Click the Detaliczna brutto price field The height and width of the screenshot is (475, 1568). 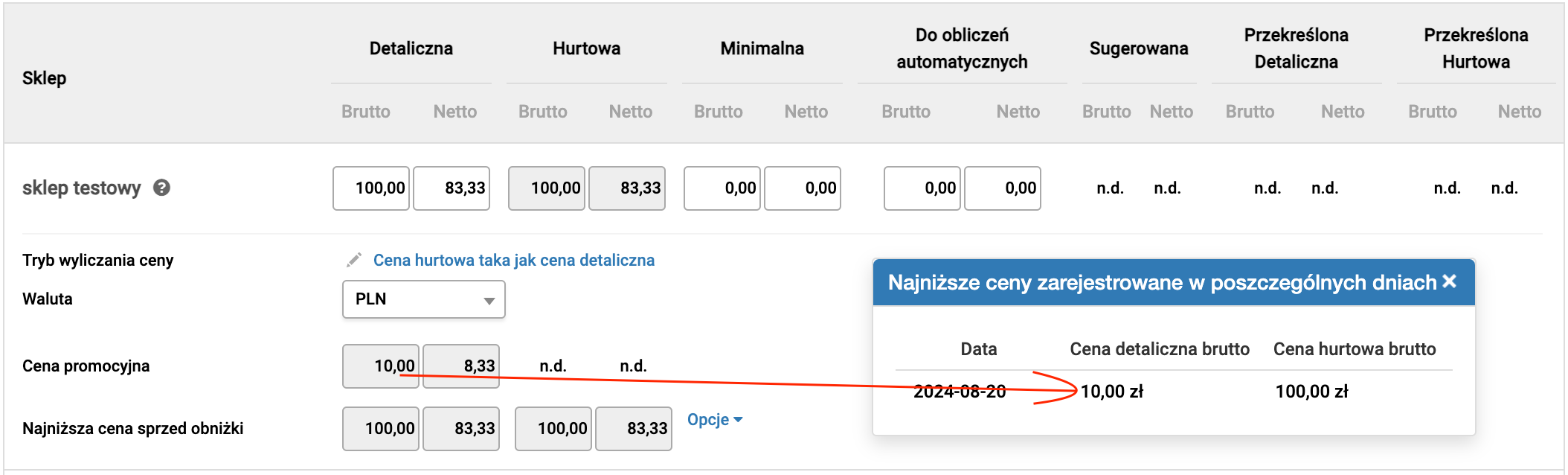point(371,188)
